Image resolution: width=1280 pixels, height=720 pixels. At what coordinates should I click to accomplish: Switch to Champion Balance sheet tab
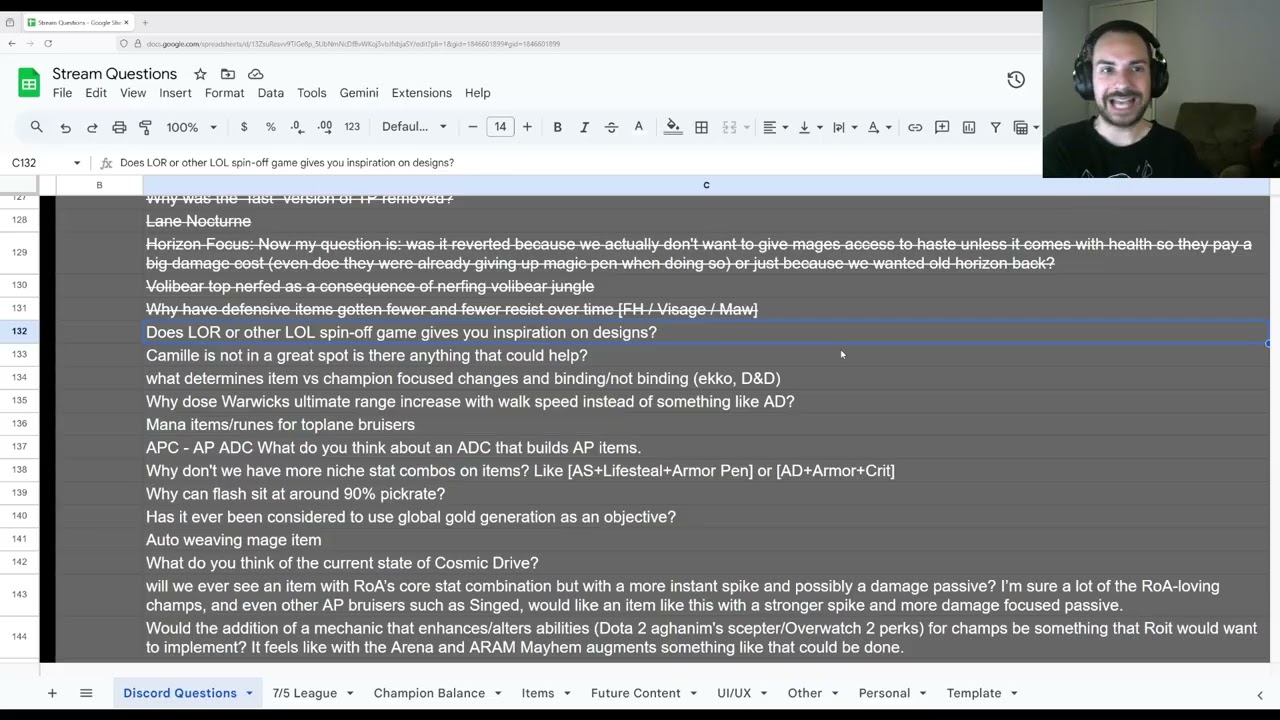(429, 693)
